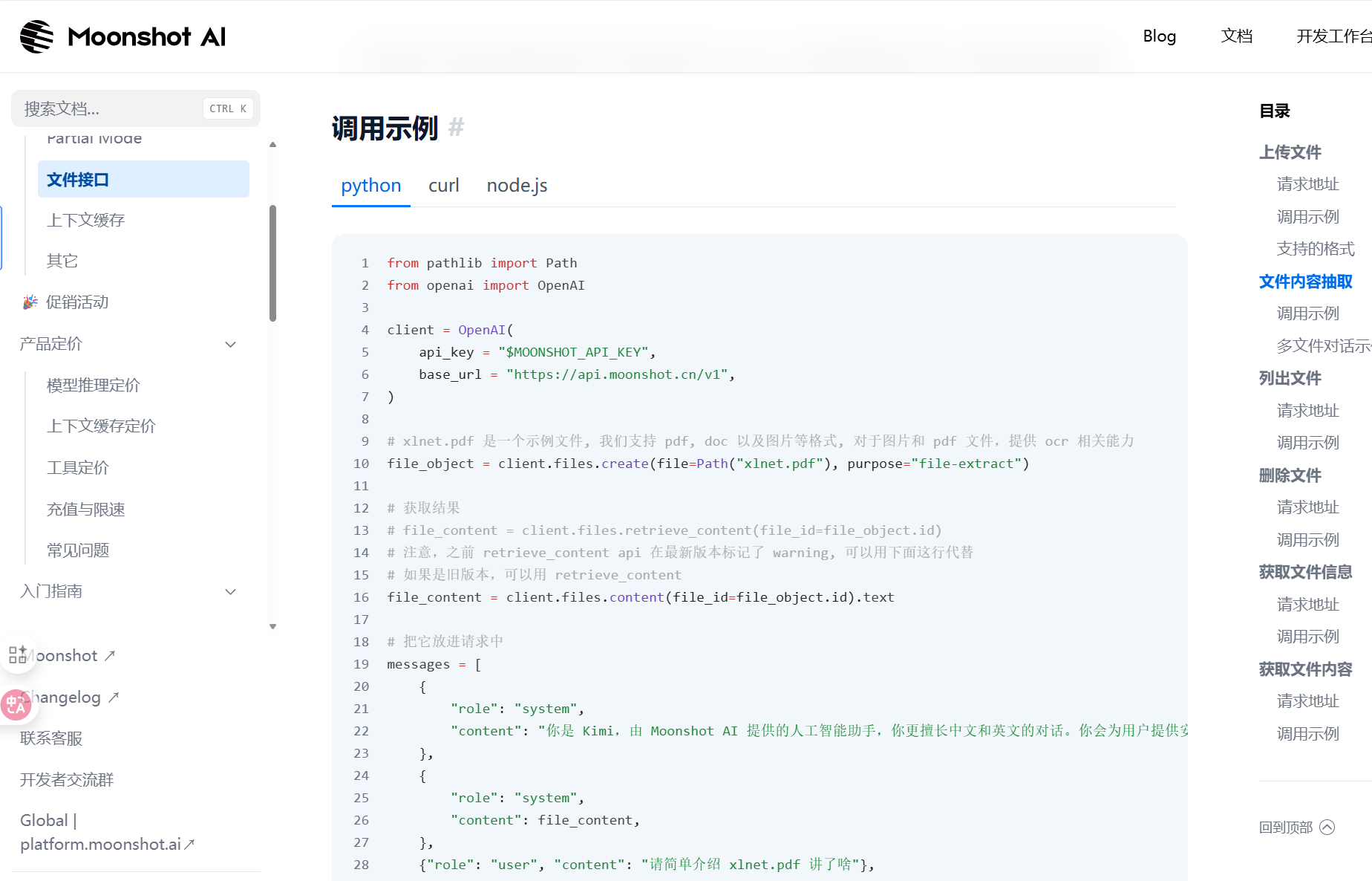1372x881 pixels.
Task: Jump to 获取文件信息 in table of contents
Action: 1306,572
